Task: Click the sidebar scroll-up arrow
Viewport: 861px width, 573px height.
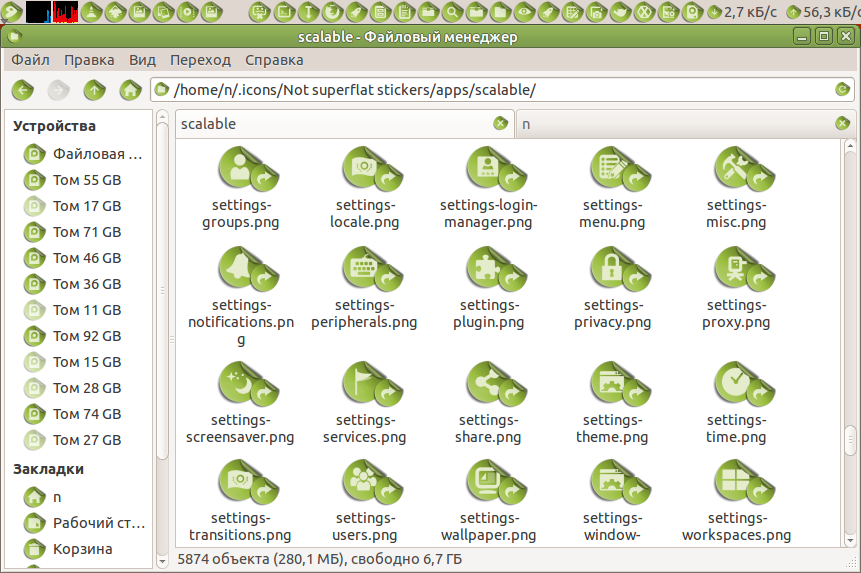Action: [162, 116]
